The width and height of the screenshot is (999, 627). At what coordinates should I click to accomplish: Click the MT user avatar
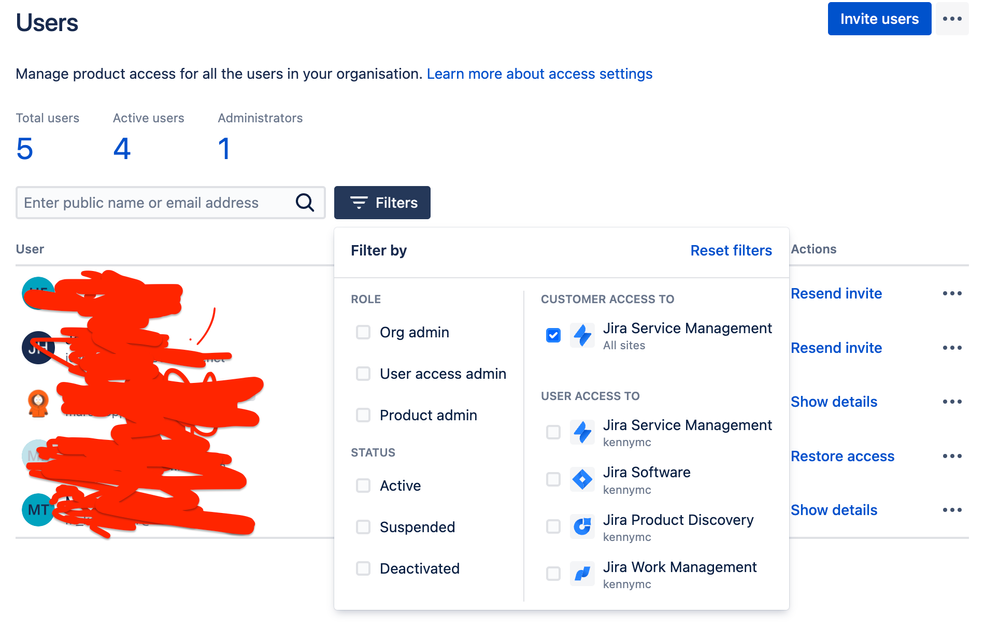(x=38, y=510)
